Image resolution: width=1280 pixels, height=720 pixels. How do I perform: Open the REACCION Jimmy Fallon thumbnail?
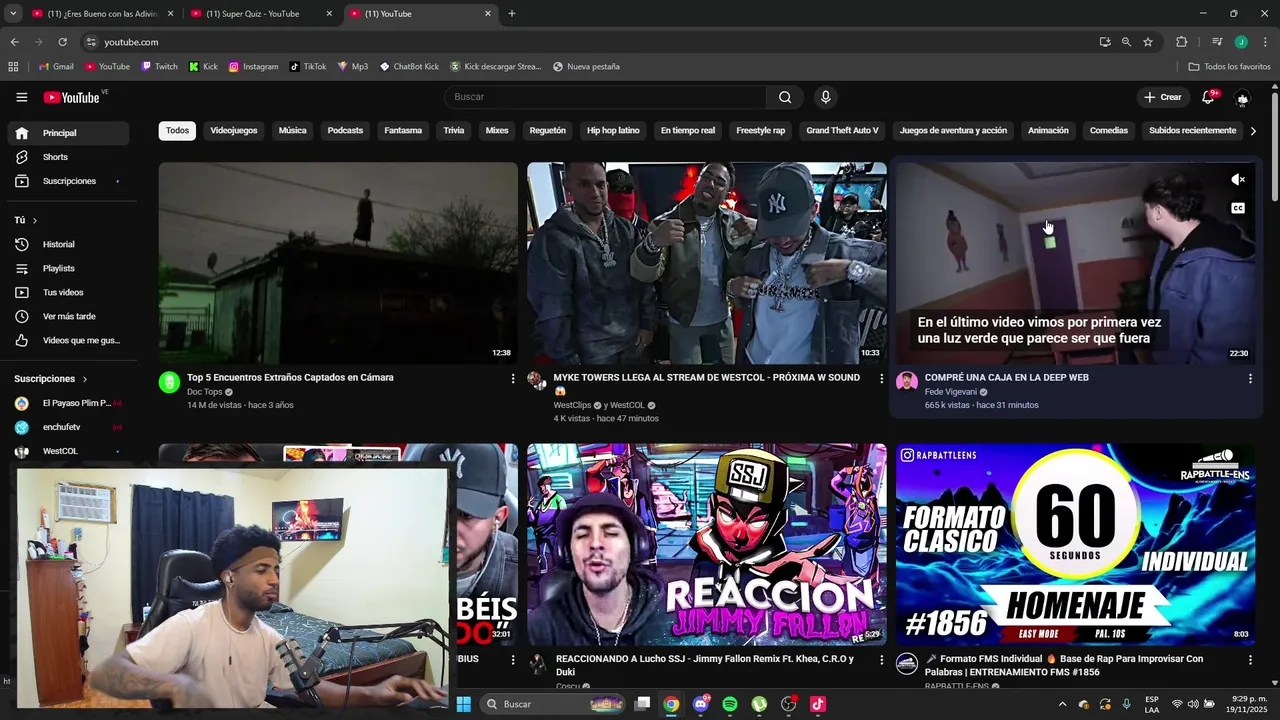(x=707, y=545)
